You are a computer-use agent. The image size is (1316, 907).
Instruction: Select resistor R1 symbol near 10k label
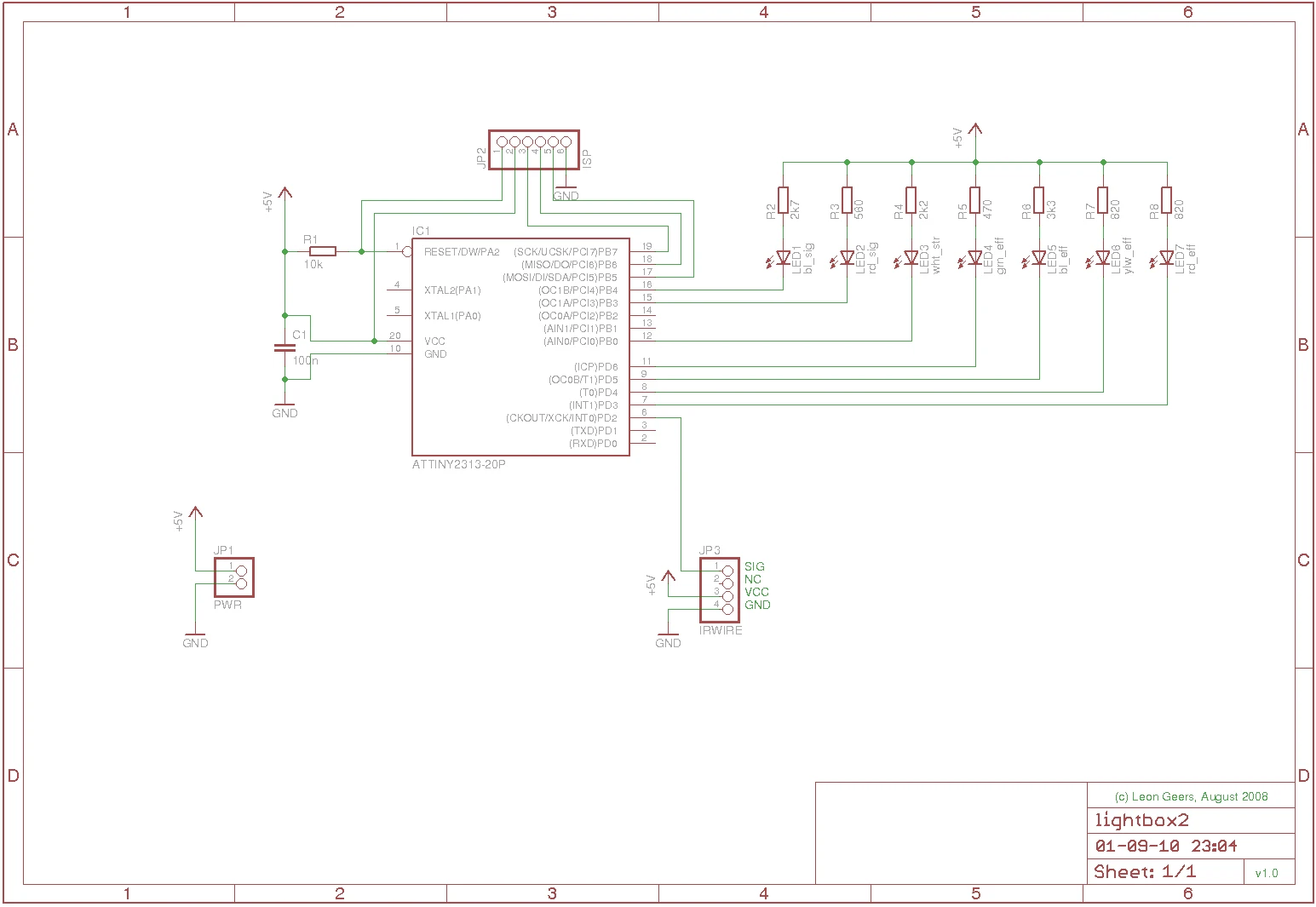(323, 251)
